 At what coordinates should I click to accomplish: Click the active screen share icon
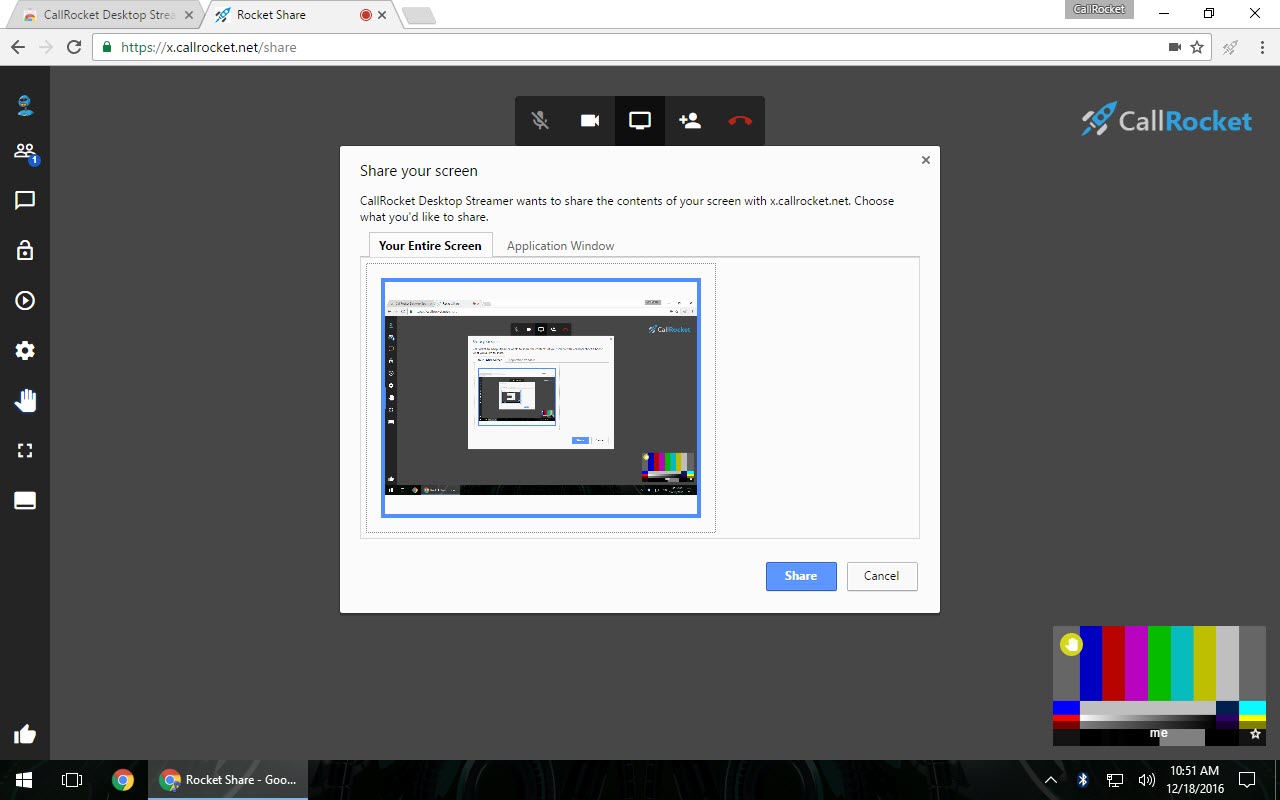tap(639, 120)
